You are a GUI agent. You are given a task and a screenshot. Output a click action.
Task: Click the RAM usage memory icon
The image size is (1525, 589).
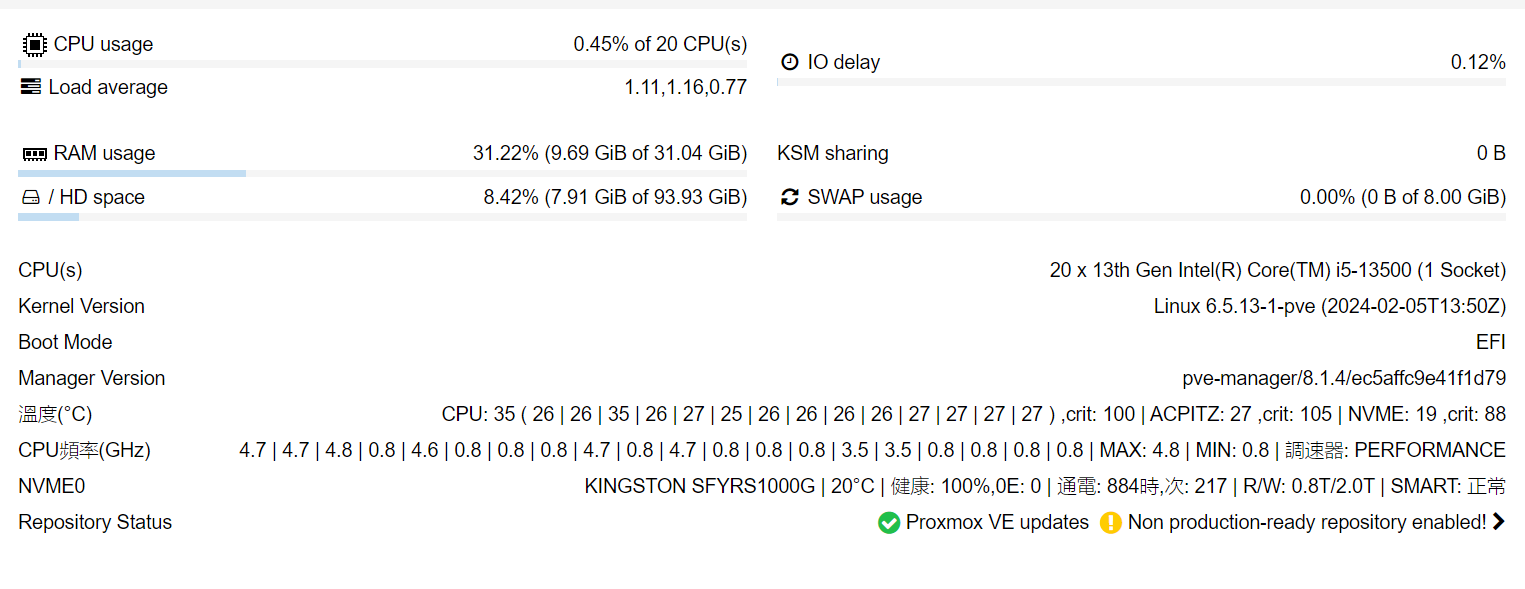(x=34, y=154)
